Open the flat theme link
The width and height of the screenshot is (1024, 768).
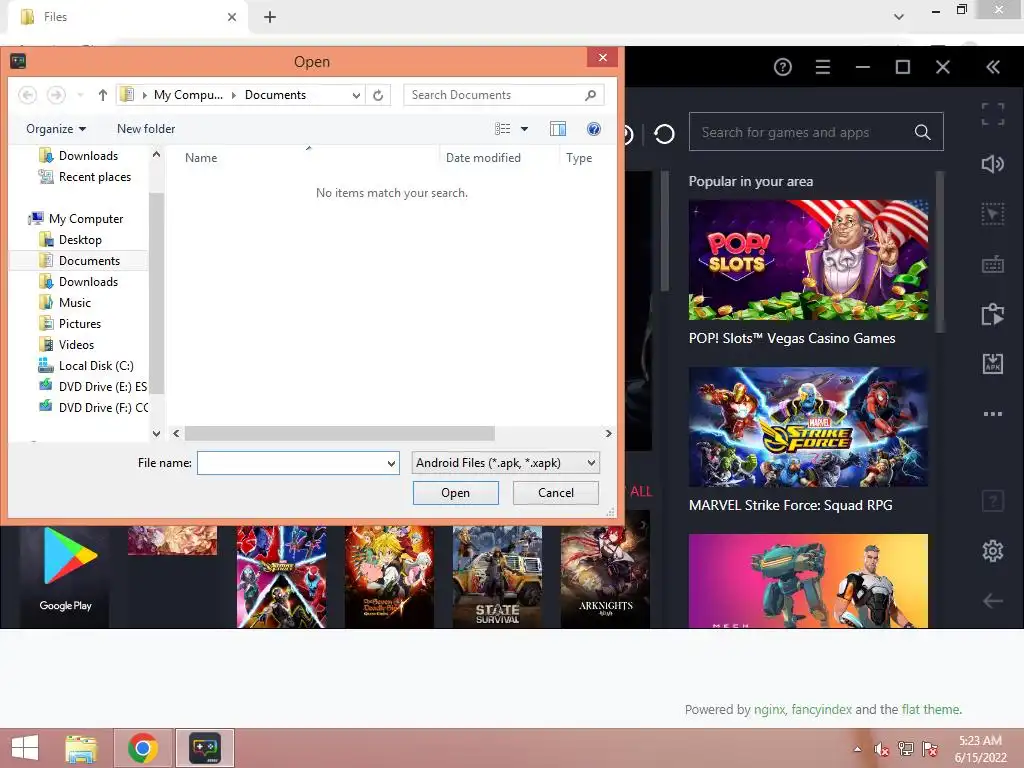pyautogui.click(x=931, y=709)
